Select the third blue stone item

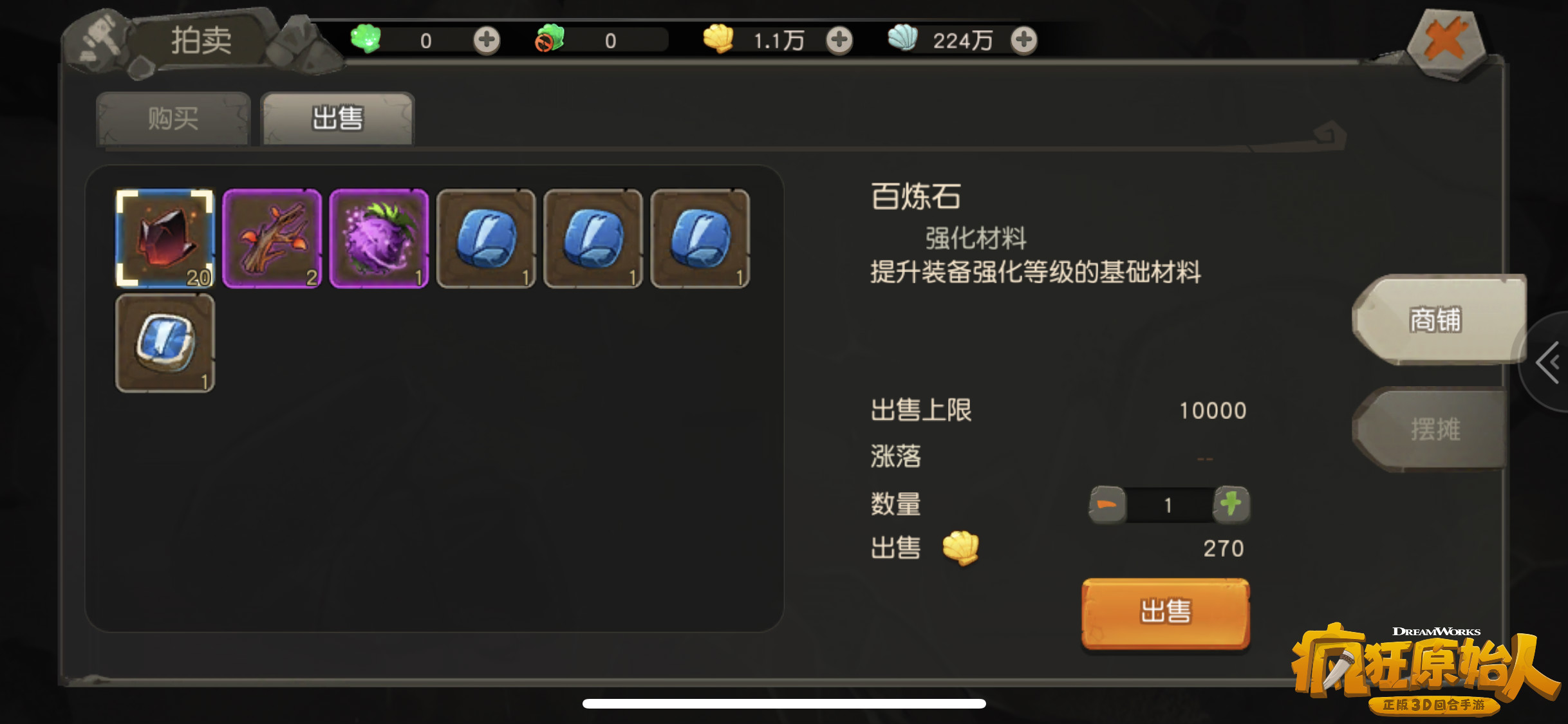tap(700, 238)
